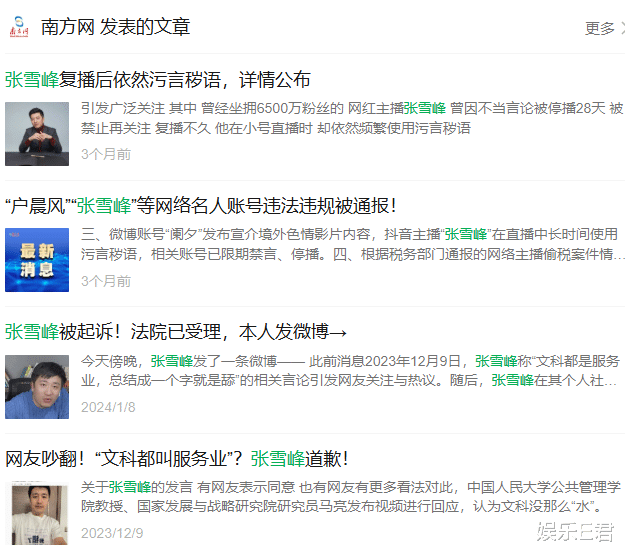Click the 2024/1/8 date label
The height and width of the screenshot is (556, 625).
(108, 407)
